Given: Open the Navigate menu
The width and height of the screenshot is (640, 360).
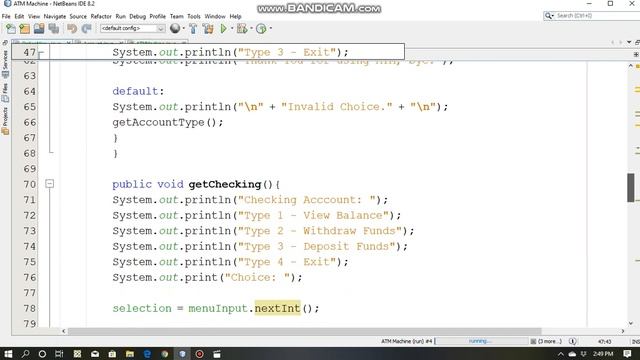Looking at the screenshot, I should point(55,16).
